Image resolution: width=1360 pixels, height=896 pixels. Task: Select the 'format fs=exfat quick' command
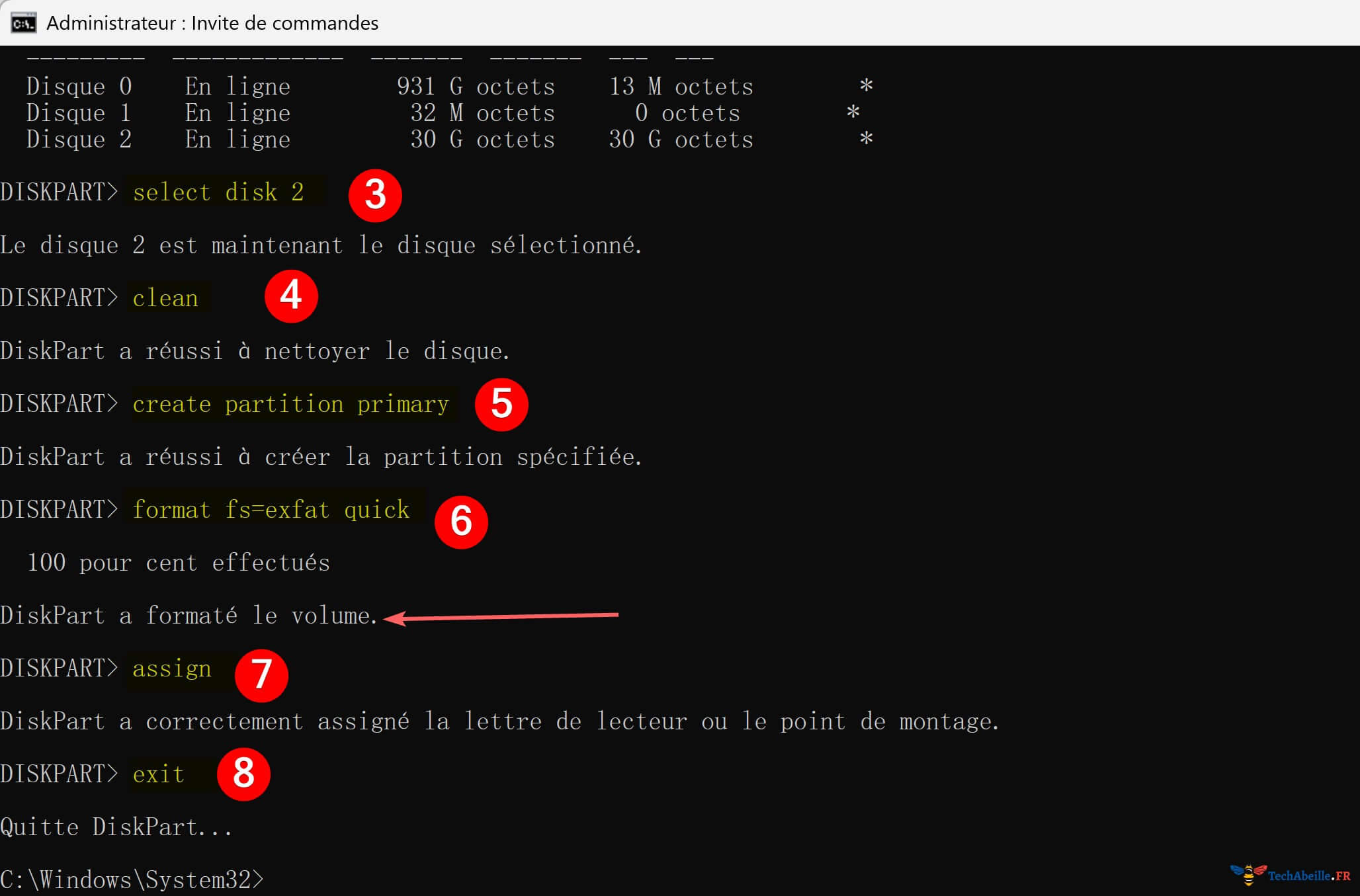coord(270,509)
